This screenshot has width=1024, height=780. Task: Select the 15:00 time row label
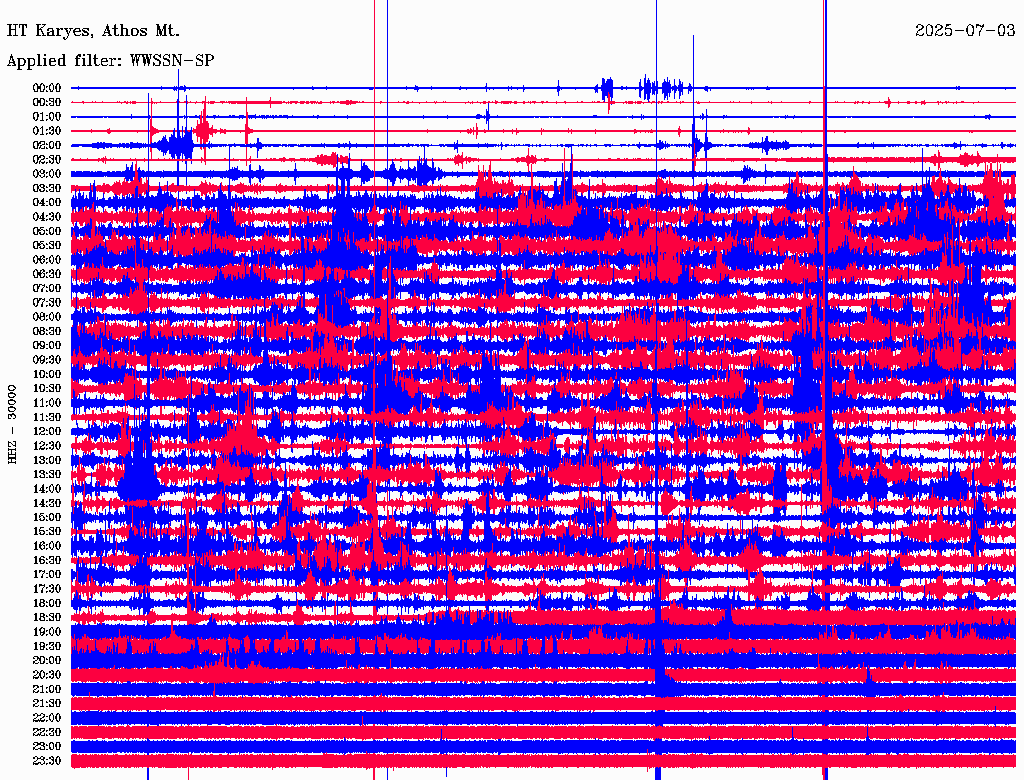(x=47, y=517)
